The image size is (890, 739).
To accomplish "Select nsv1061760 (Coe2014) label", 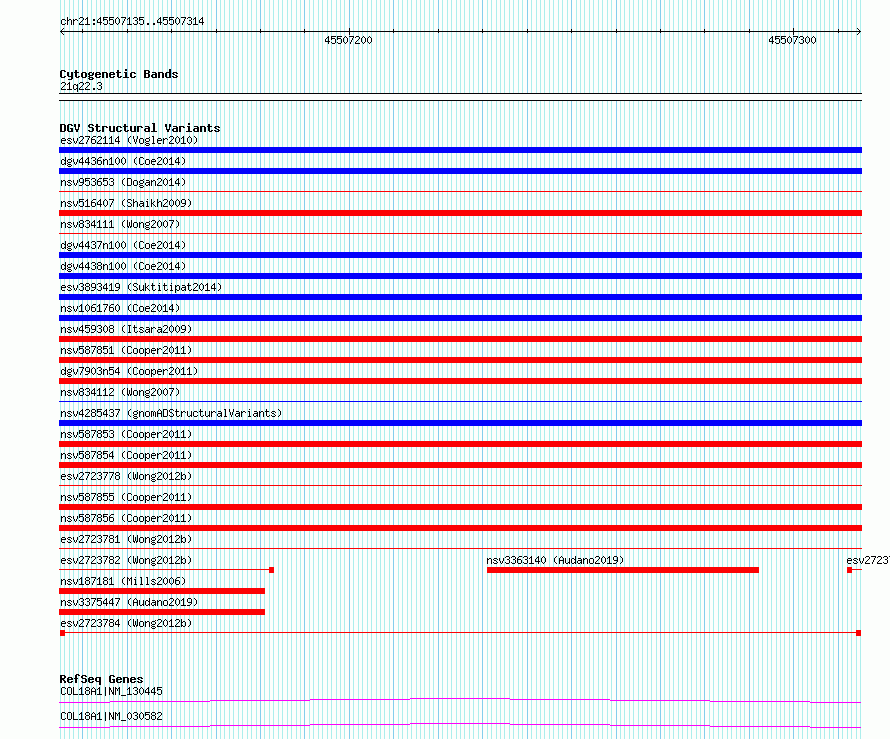I will click(120, 308).
